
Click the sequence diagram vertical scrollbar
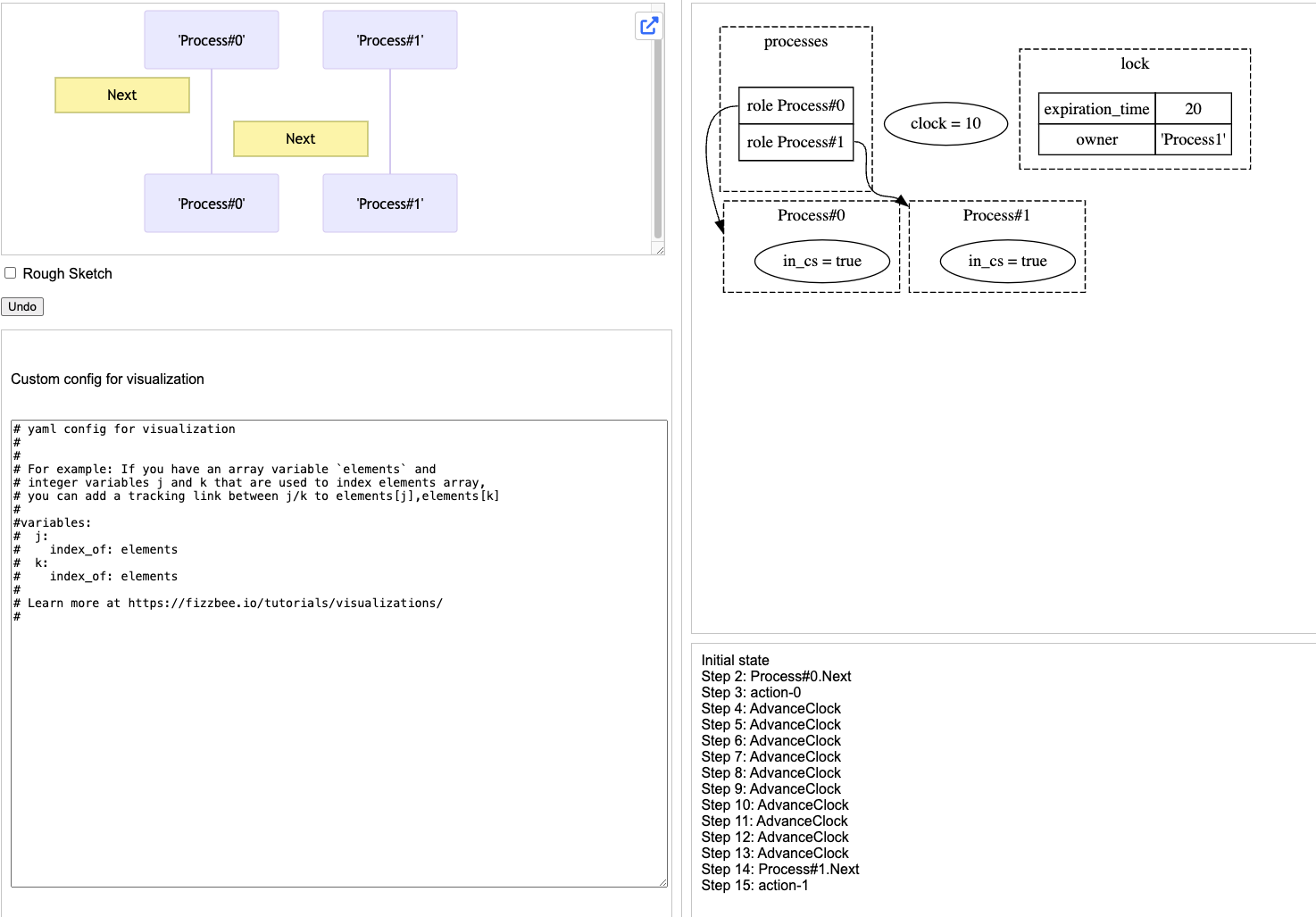tap(658, 134)
